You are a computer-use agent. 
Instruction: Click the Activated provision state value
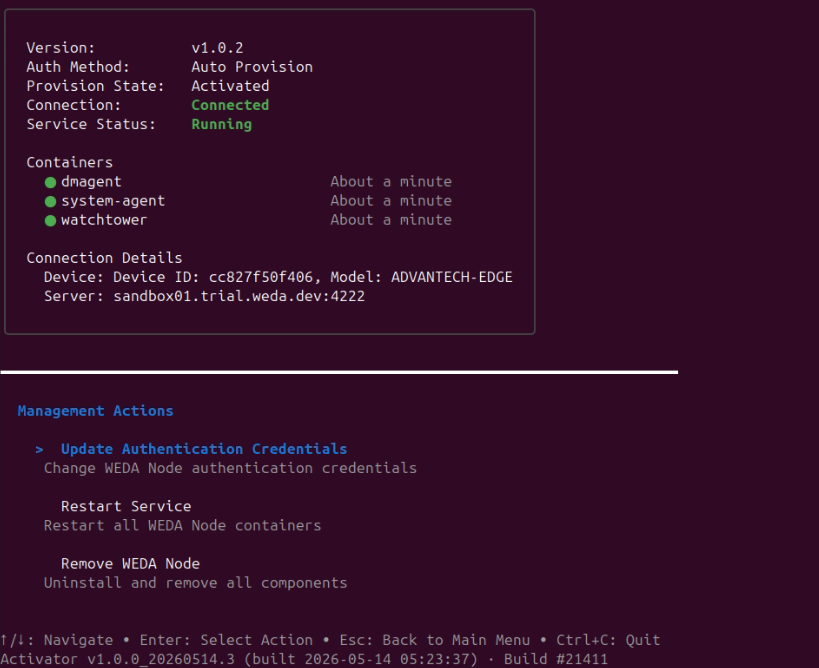pyautogui.click(x=230, y=86)
